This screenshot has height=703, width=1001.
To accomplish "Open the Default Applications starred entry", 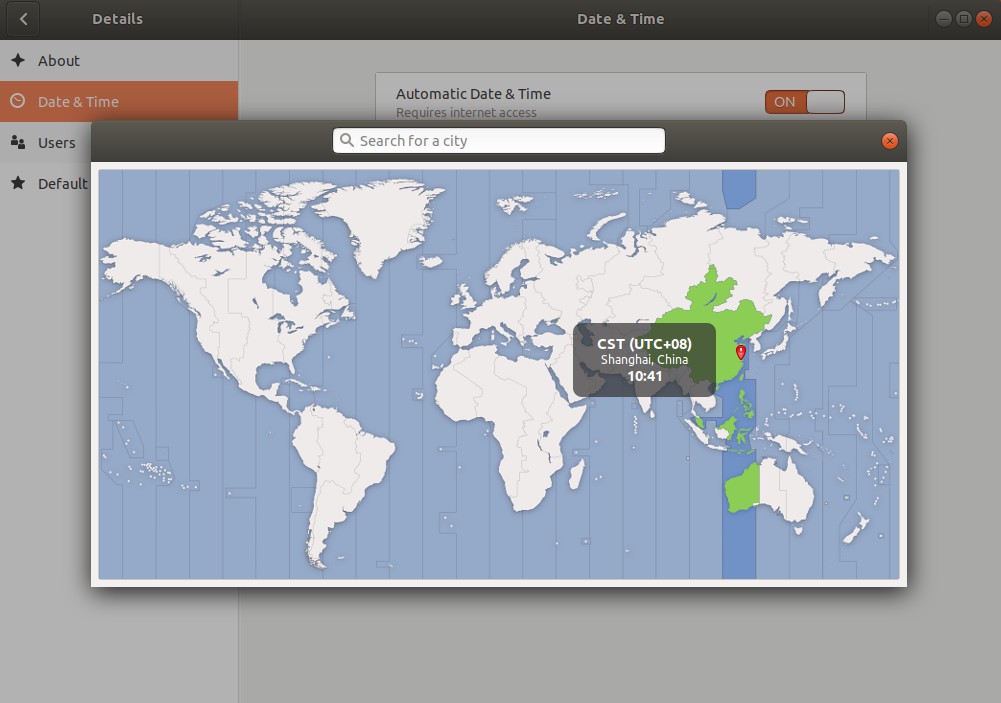I will pyautogui.click(x=62, y=184).
